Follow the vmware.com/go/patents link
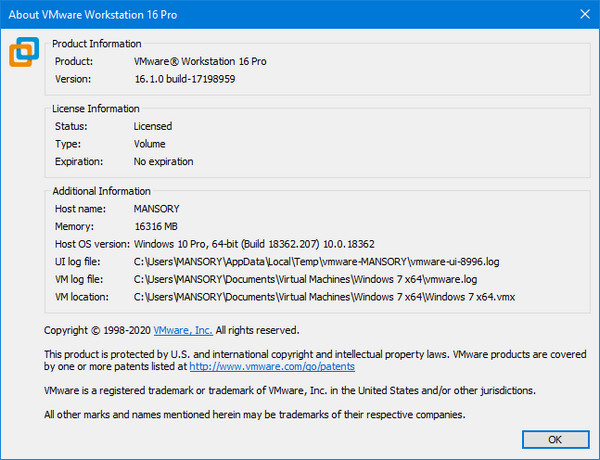This screenshot has height=460, width=600. click(280, 367)
